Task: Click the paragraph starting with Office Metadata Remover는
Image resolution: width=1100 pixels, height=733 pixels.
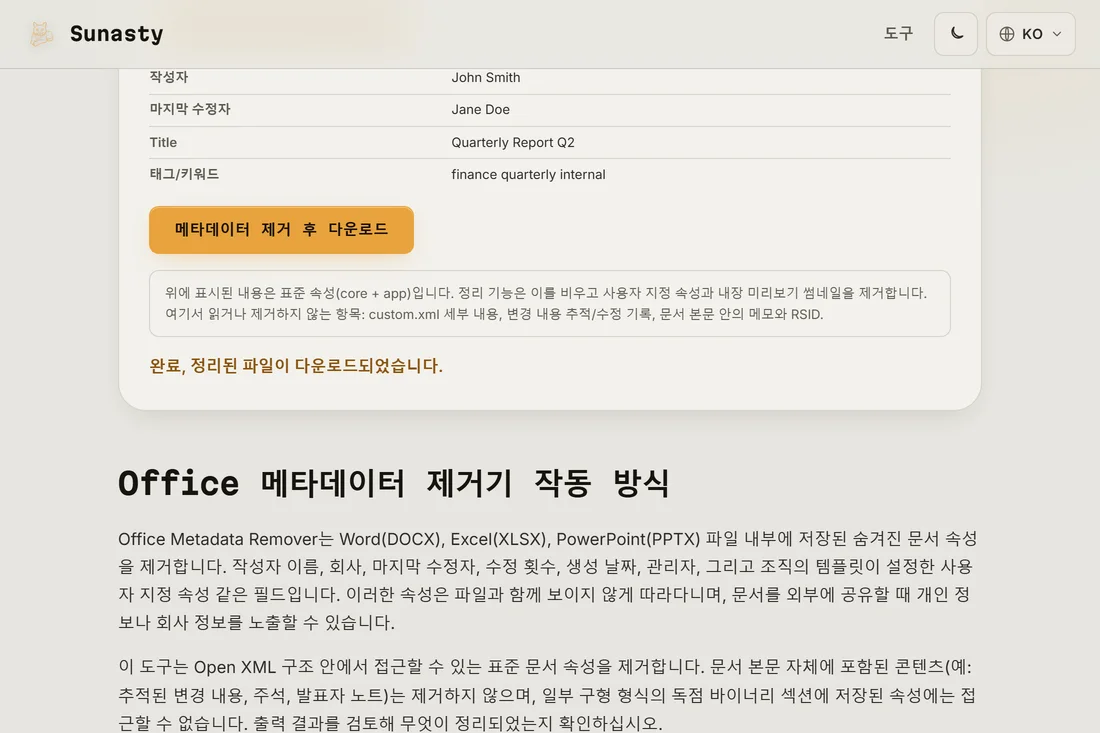Action: (549, 580)
